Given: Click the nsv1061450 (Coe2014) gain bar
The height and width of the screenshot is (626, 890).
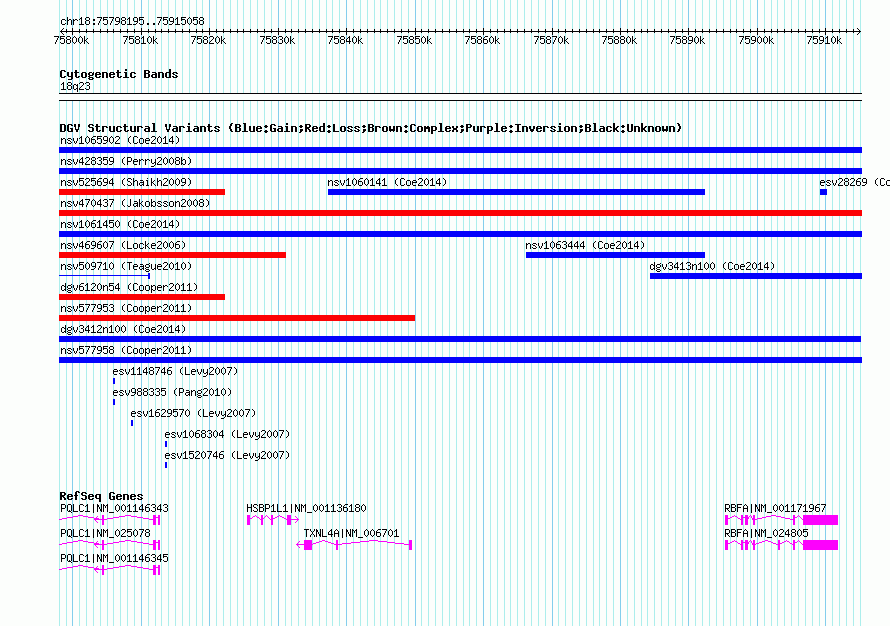Looking at the screenshot, I should coord(460,234).
